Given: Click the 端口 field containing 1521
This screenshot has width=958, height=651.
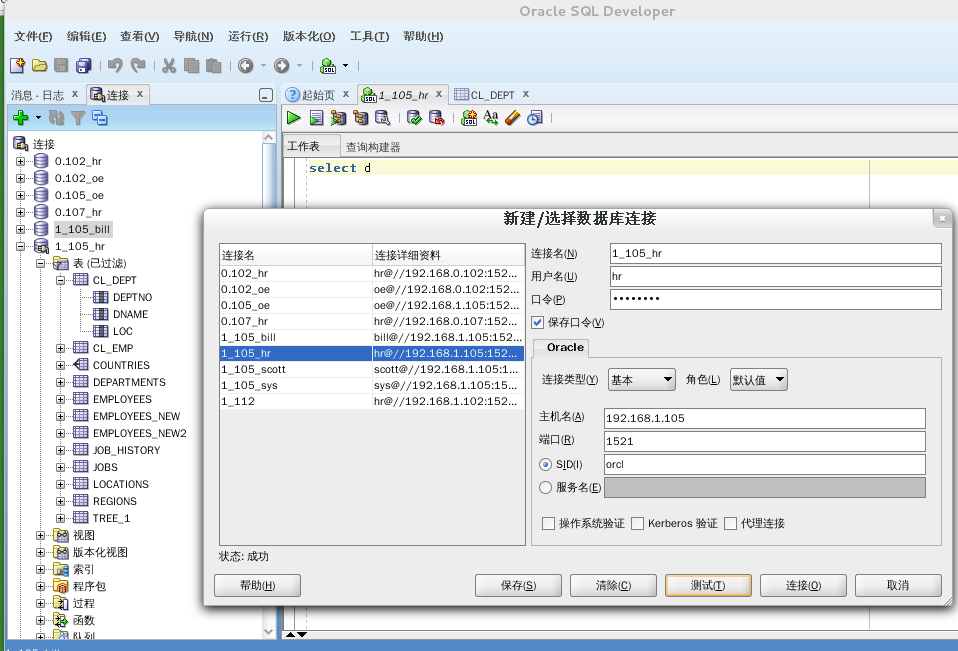Looking at the screenshot, I should click(x=764, y=442).
